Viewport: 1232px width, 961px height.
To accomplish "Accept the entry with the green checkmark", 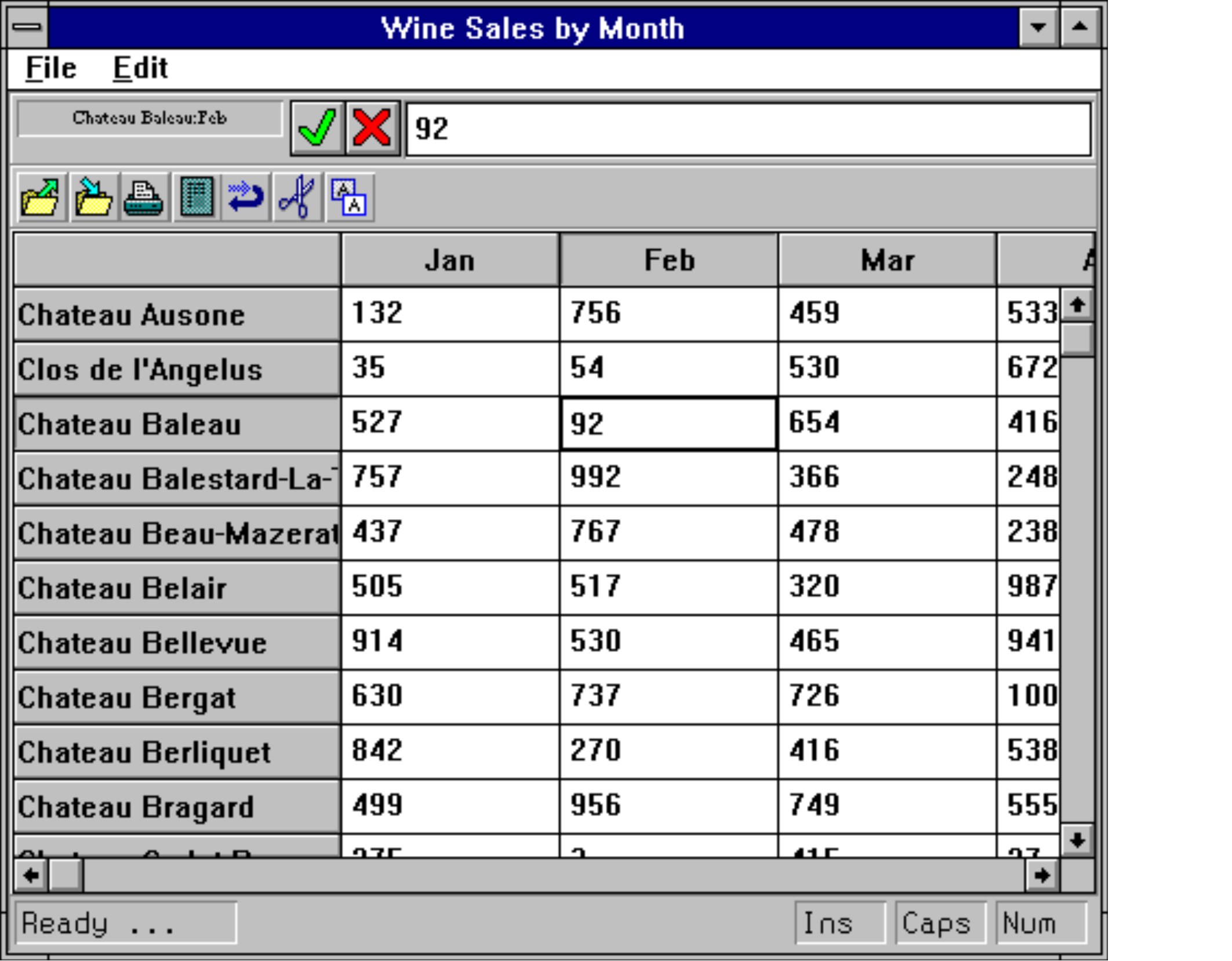I will click(317, 128).
